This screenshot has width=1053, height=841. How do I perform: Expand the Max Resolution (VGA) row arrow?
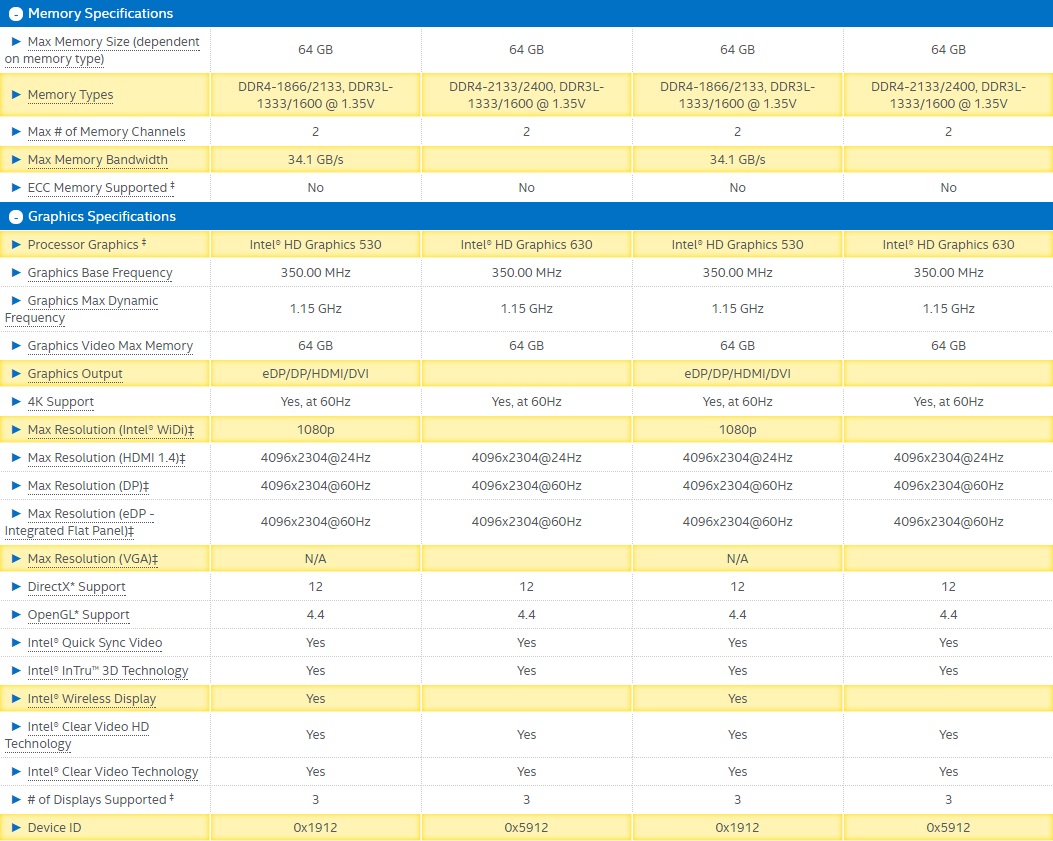(16, 559)
